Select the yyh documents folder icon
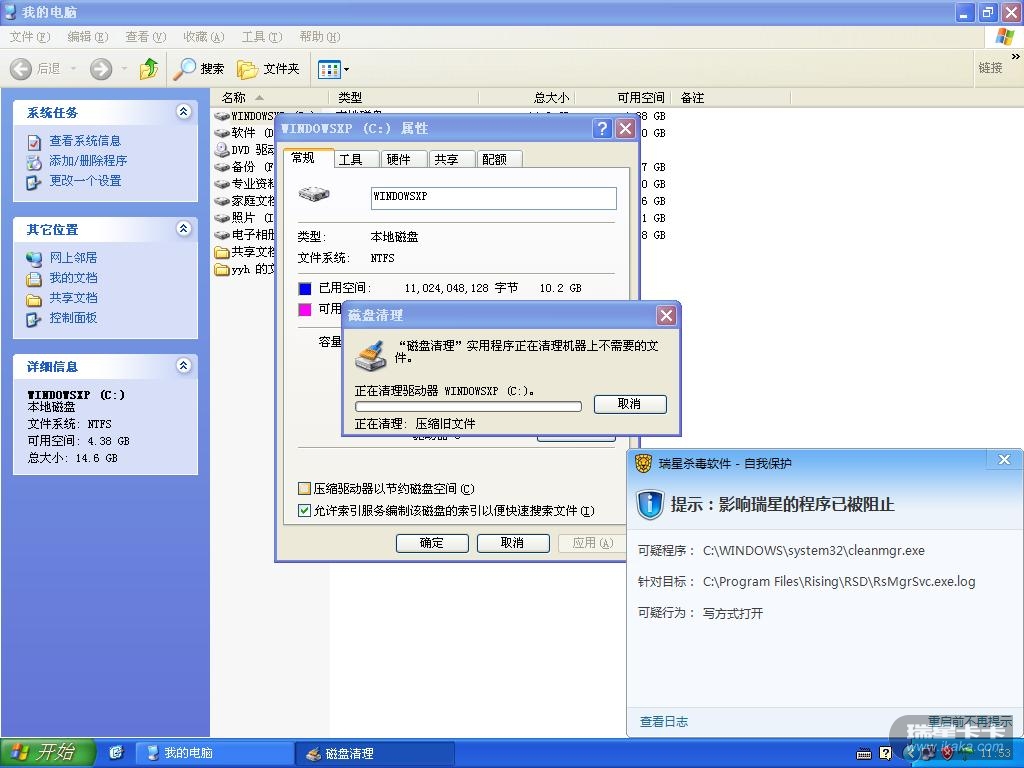 [222, 269]
